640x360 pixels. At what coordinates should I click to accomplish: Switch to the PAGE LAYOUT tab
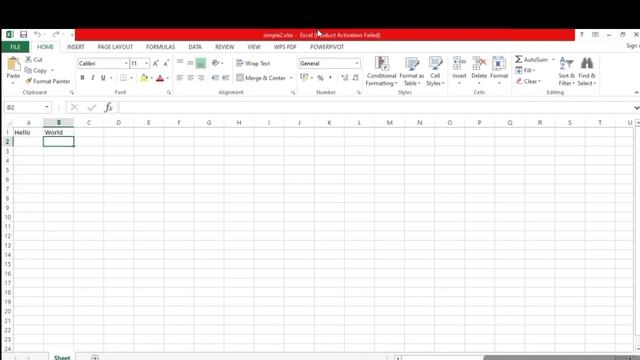pyautogui.click(x=115, y=47)
